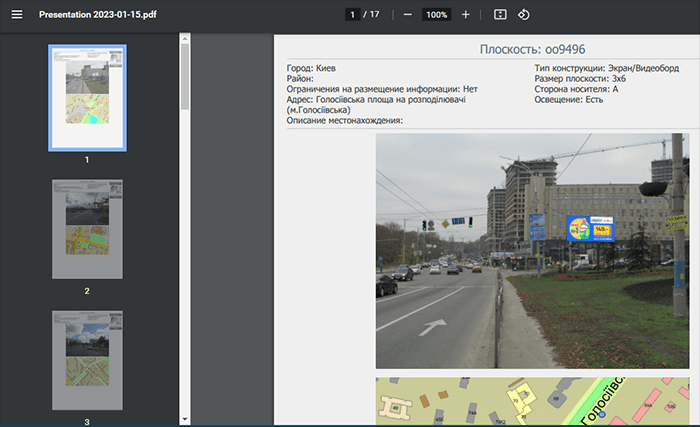Click the total page count 17

click(x=376, y=15)
